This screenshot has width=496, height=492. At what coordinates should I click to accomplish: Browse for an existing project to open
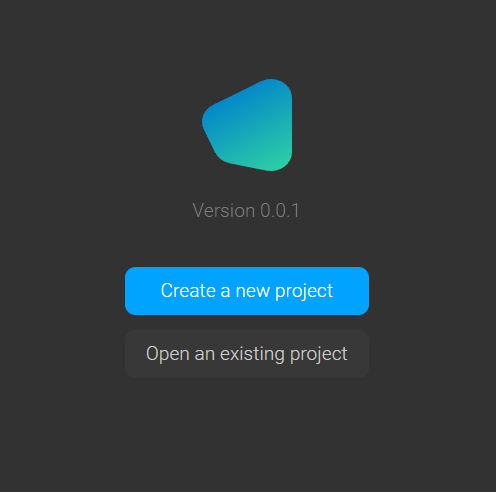tap(247, 354)
